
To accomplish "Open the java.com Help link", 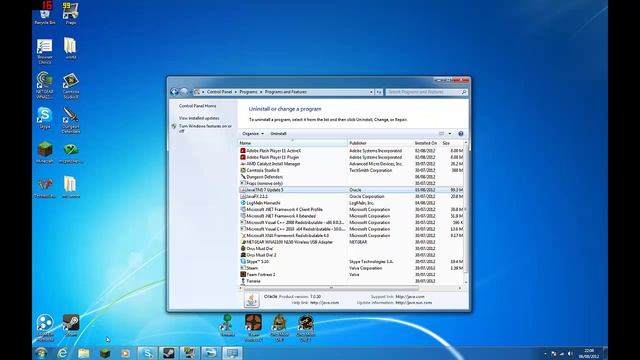I will [324, 302].
